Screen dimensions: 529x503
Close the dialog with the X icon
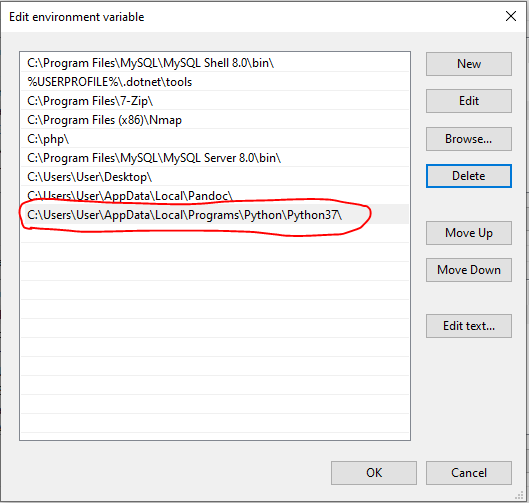[x=511, y=16]
